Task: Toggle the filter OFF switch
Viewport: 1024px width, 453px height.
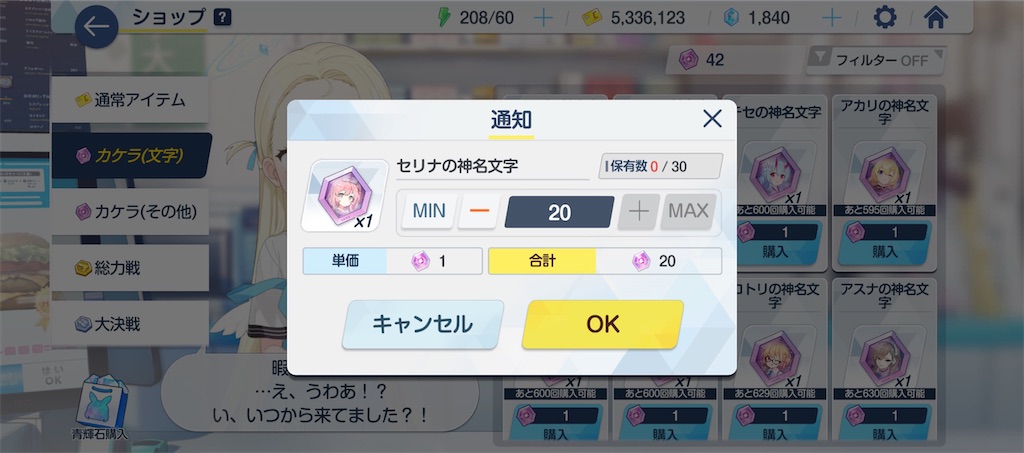Action: (x=876, y=61)
